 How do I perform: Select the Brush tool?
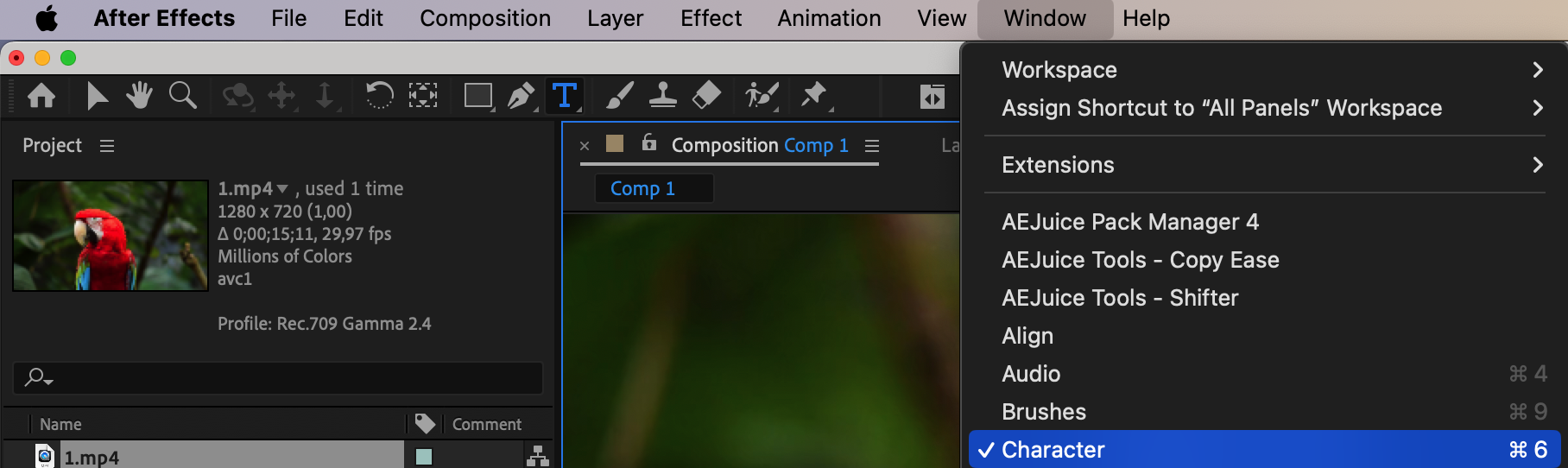click(619, 95)
